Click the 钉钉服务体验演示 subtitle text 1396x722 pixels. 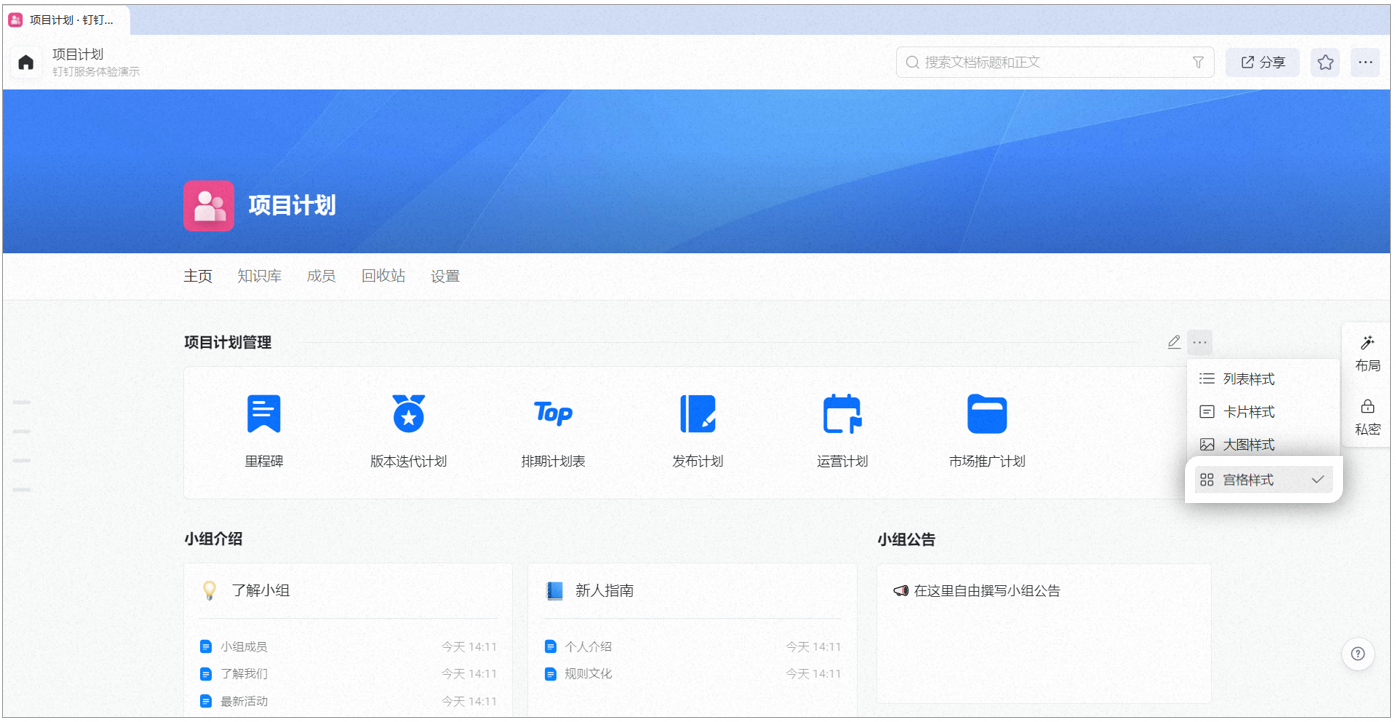tap(96, 72)
